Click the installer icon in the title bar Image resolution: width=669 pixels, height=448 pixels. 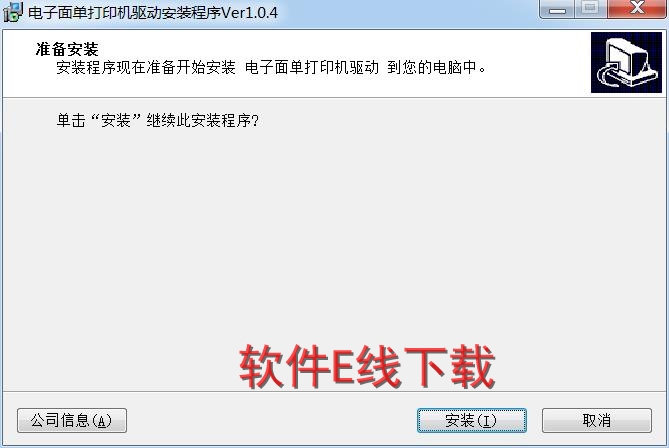point(12,12)
